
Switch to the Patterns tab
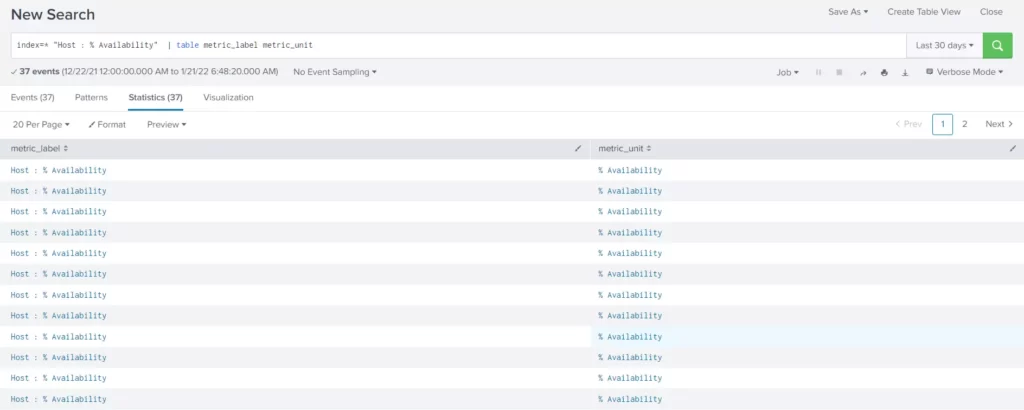tap(91, 97)
